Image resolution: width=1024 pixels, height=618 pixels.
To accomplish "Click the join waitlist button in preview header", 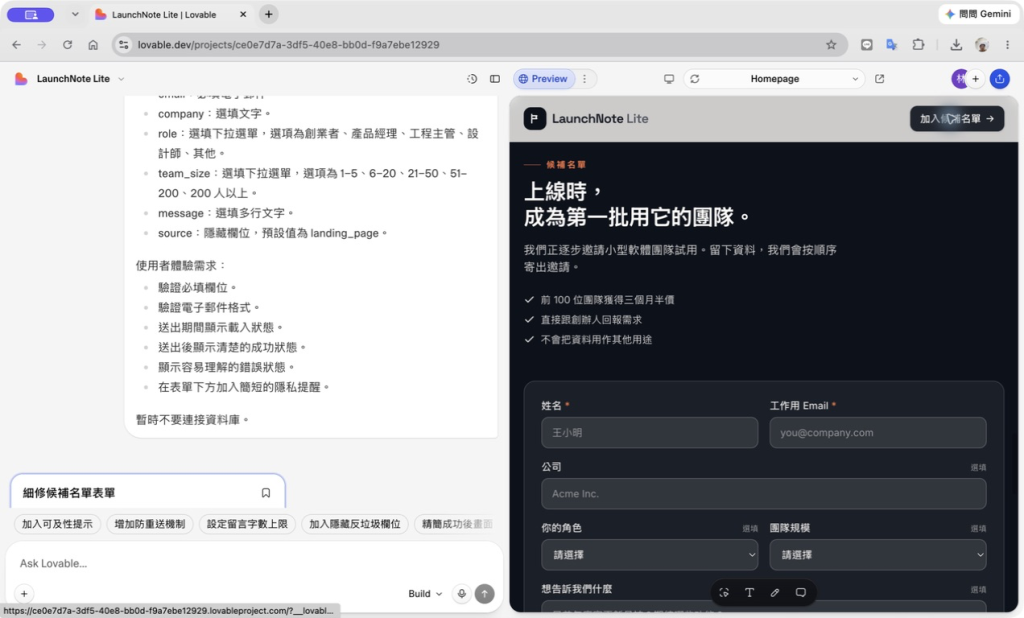I will click(957, 118).
